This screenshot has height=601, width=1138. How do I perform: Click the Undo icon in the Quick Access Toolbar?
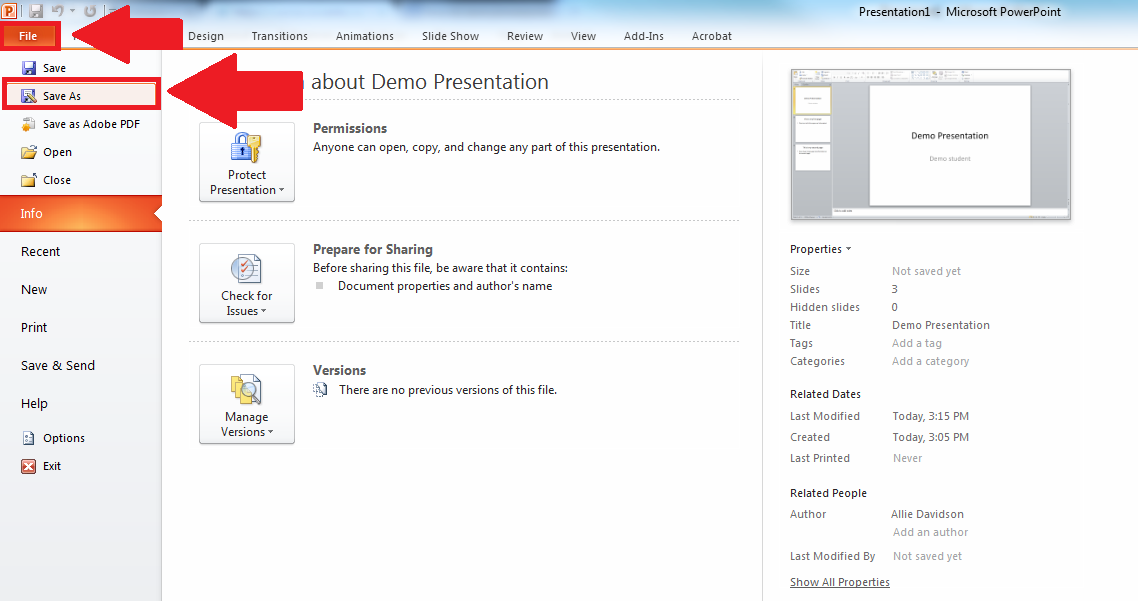click(x=57, y=10)
